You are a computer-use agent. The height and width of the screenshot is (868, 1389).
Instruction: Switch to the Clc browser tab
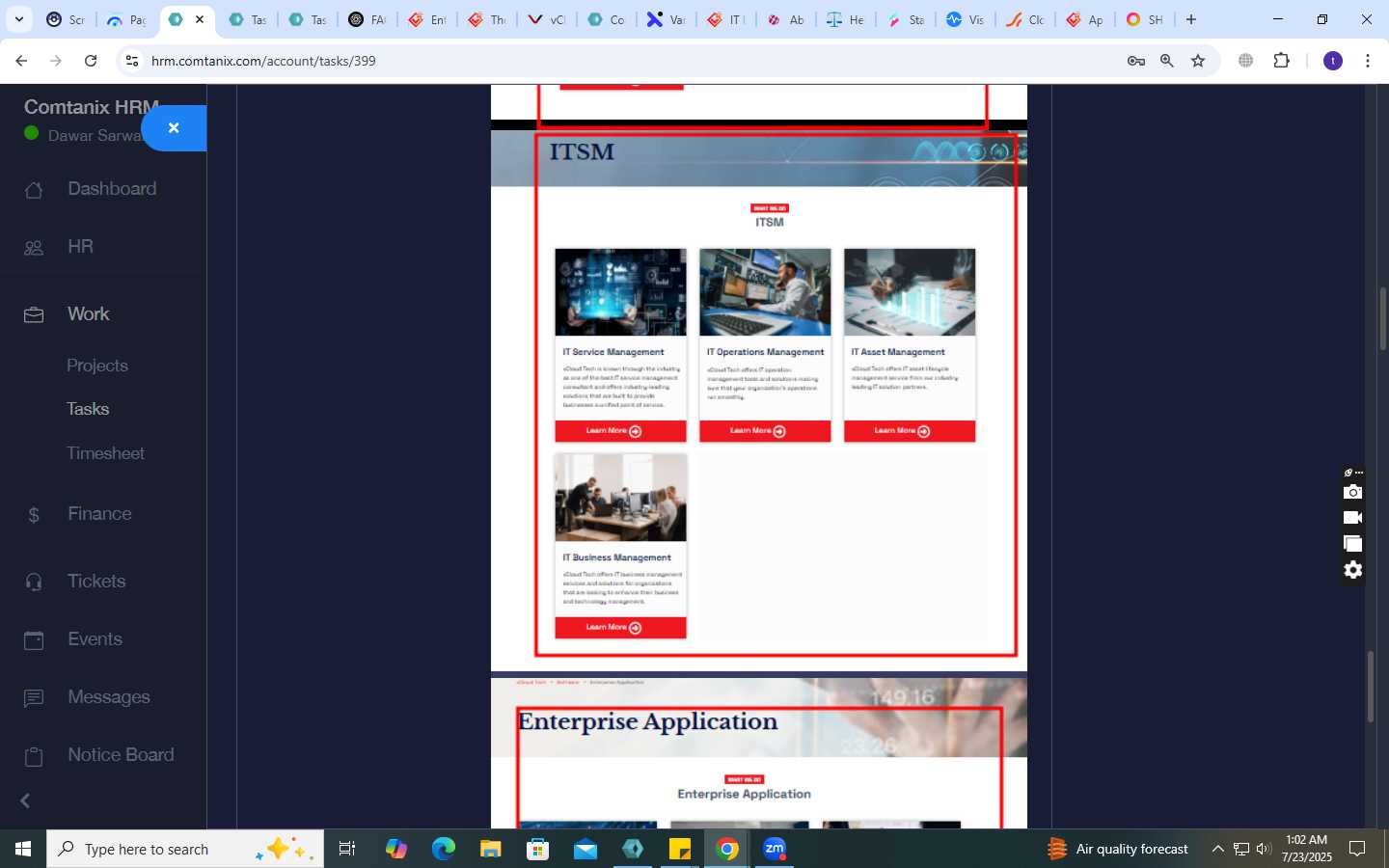coord(1025,19)
